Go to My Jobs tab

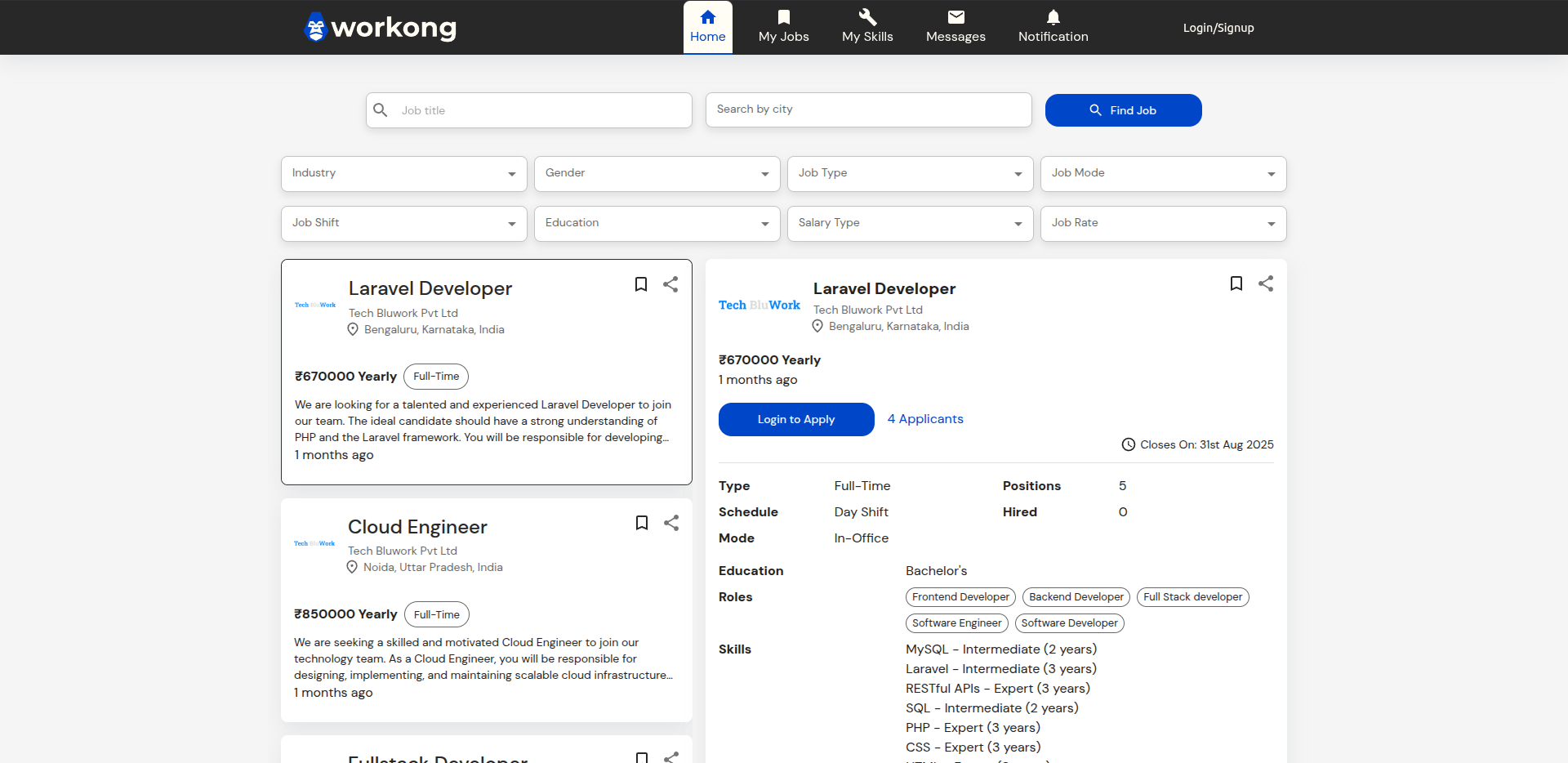[784, 27]
